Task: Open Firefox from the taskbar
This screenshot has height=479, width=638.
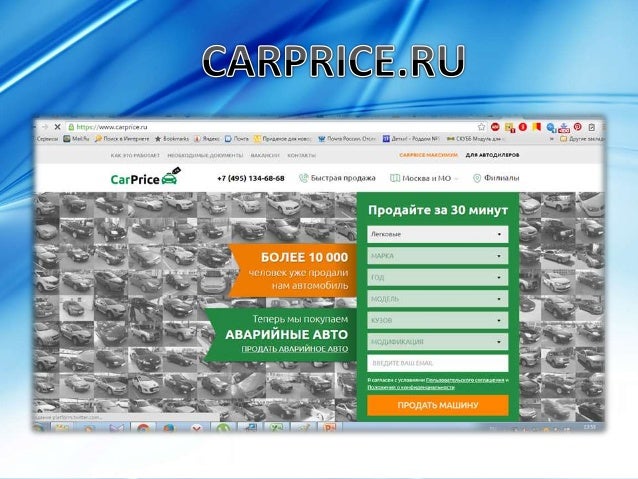Action: [169, 428]
